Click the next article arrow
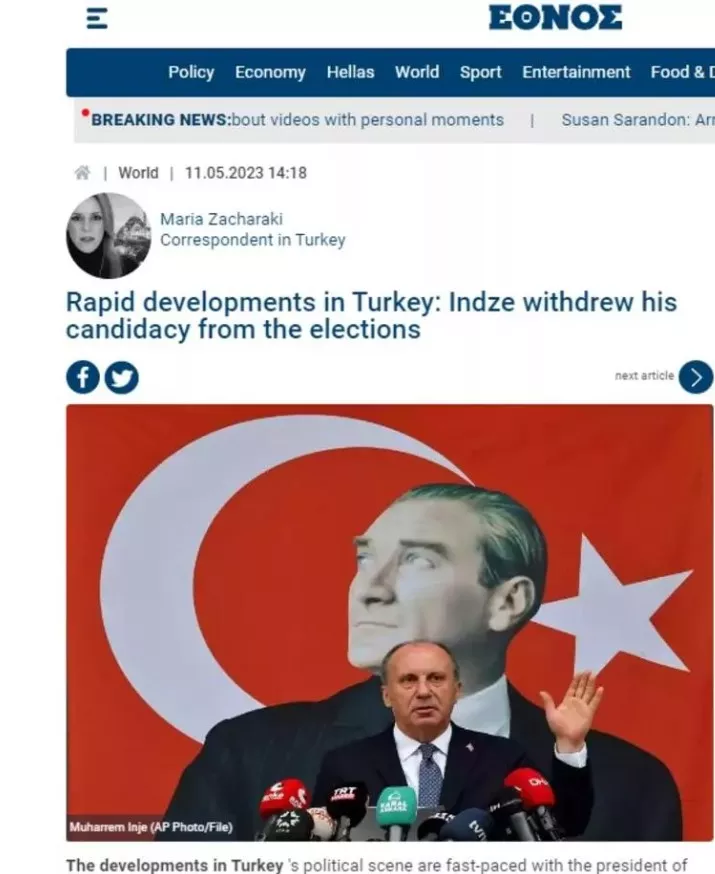Screen dimensions: 715x874 695,377
